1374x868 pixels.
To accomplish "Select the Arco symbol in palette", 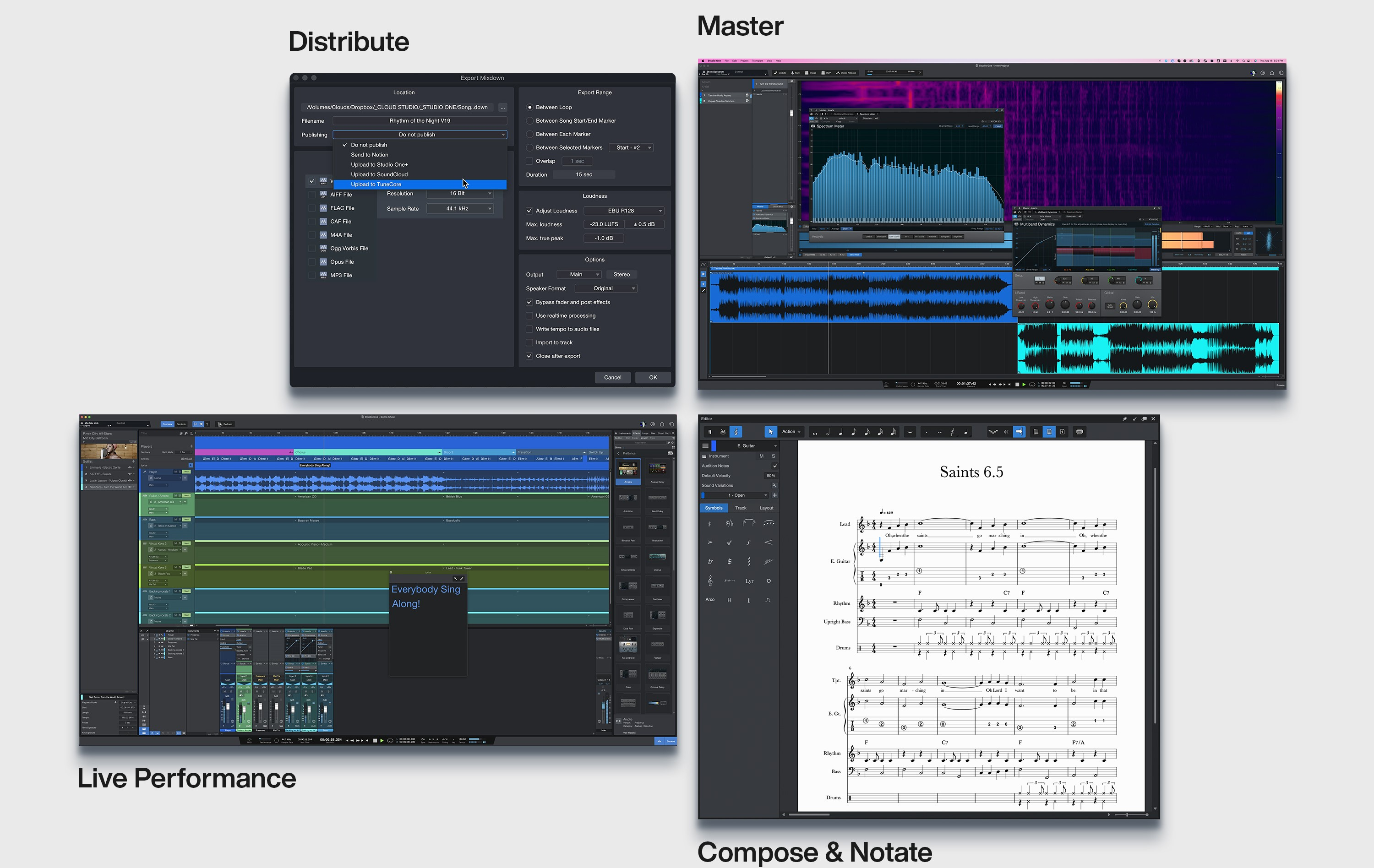I will point(710,600).
